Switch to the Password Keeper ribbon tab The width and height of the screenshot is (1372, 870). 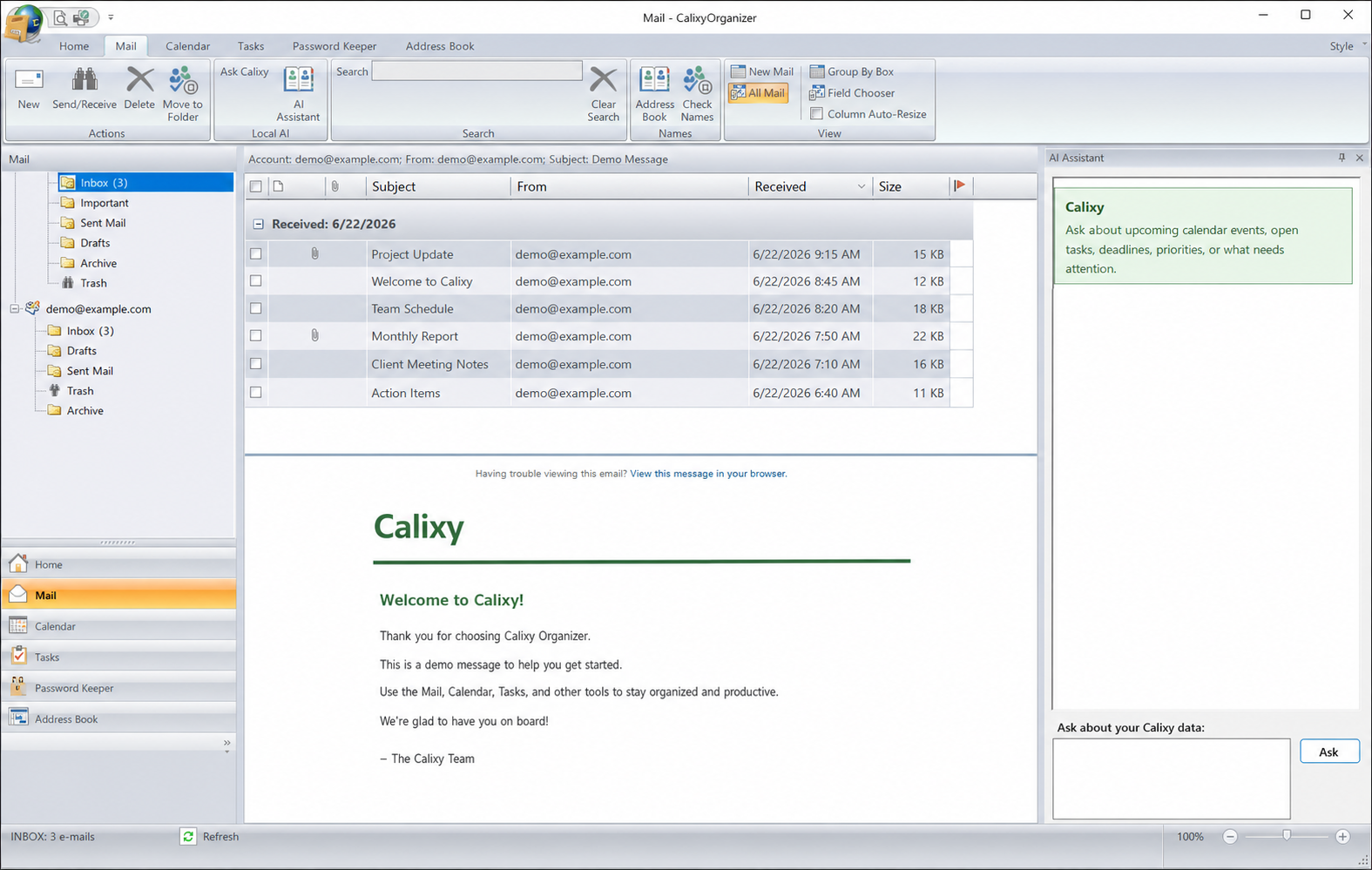pyautogui.click(x=335, y=46)
